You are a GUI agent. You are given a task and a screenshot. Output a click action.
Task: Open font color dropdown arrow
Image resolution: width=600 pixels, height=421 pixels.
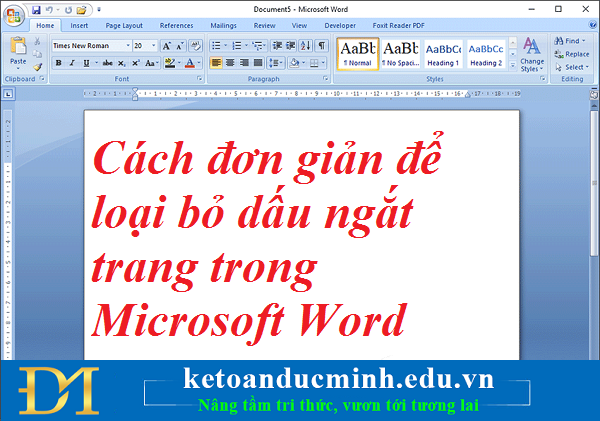pos(199,63)
